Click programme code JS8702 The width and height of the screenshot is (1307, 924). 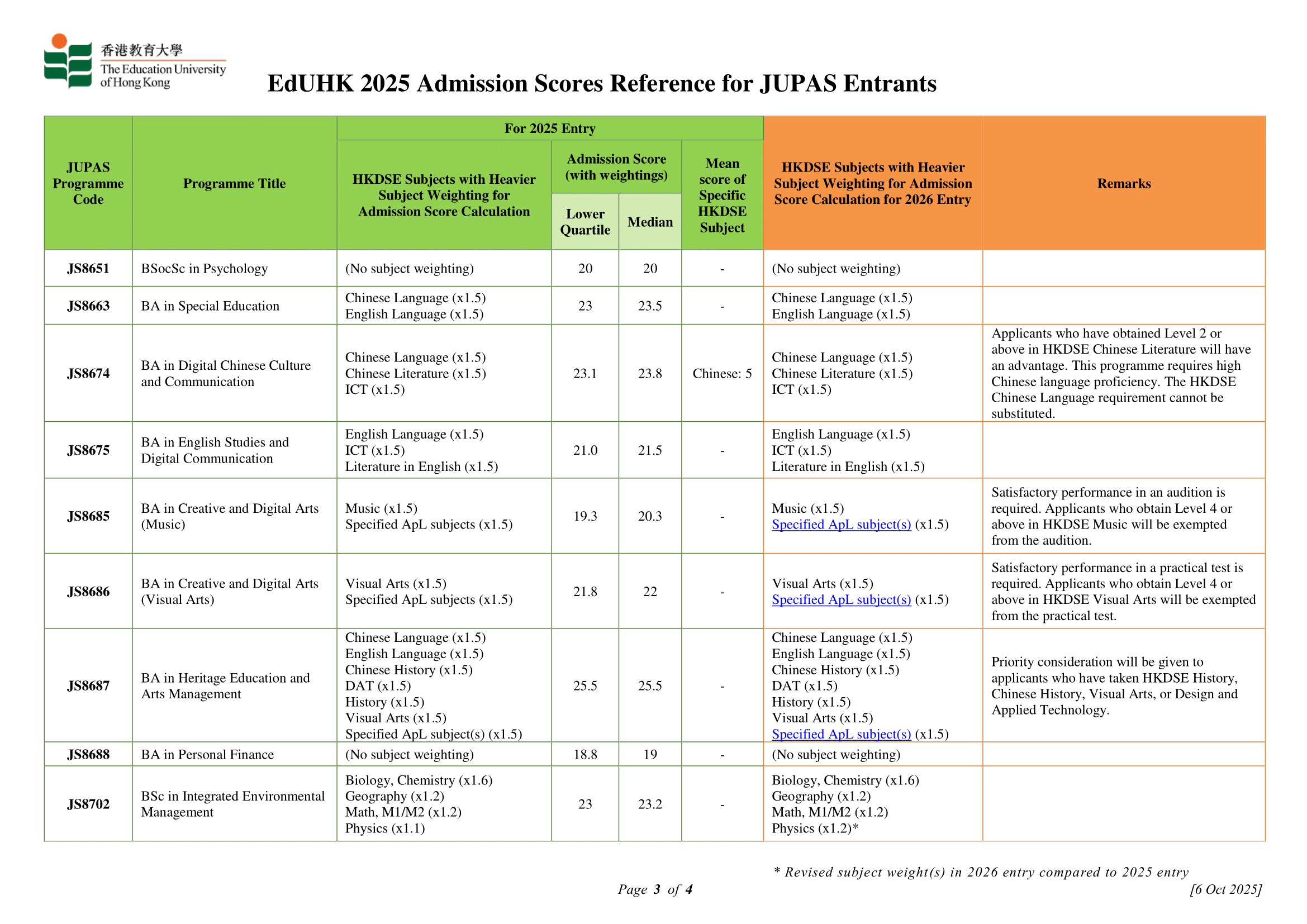[88, 804]
